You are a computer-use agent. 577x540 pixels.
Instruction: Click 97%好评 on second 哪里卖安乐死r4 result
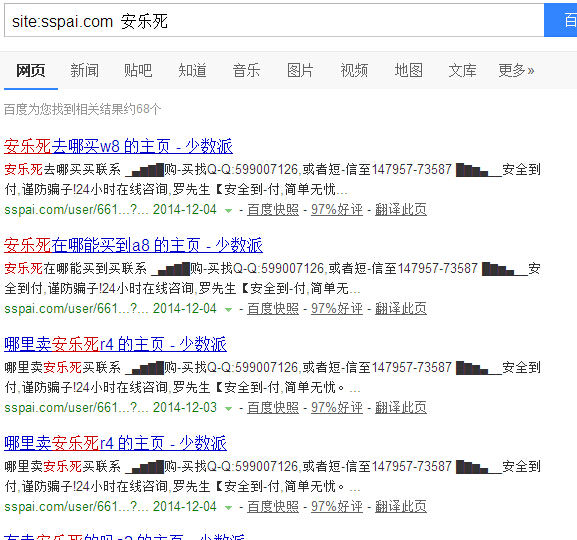(337, 507)
